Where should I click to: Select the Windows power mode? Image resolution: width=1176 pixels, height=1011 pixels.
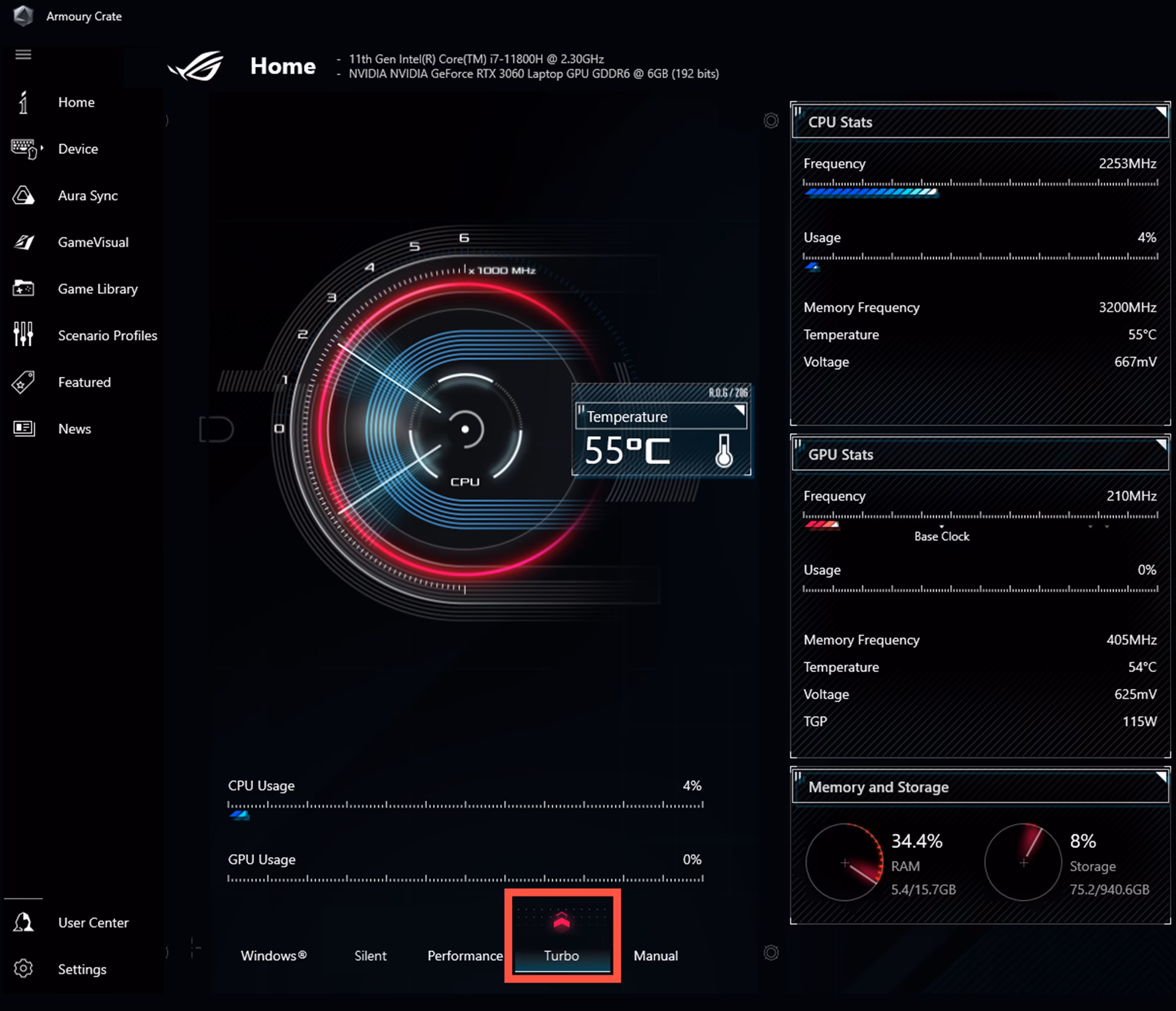point(273,956)
